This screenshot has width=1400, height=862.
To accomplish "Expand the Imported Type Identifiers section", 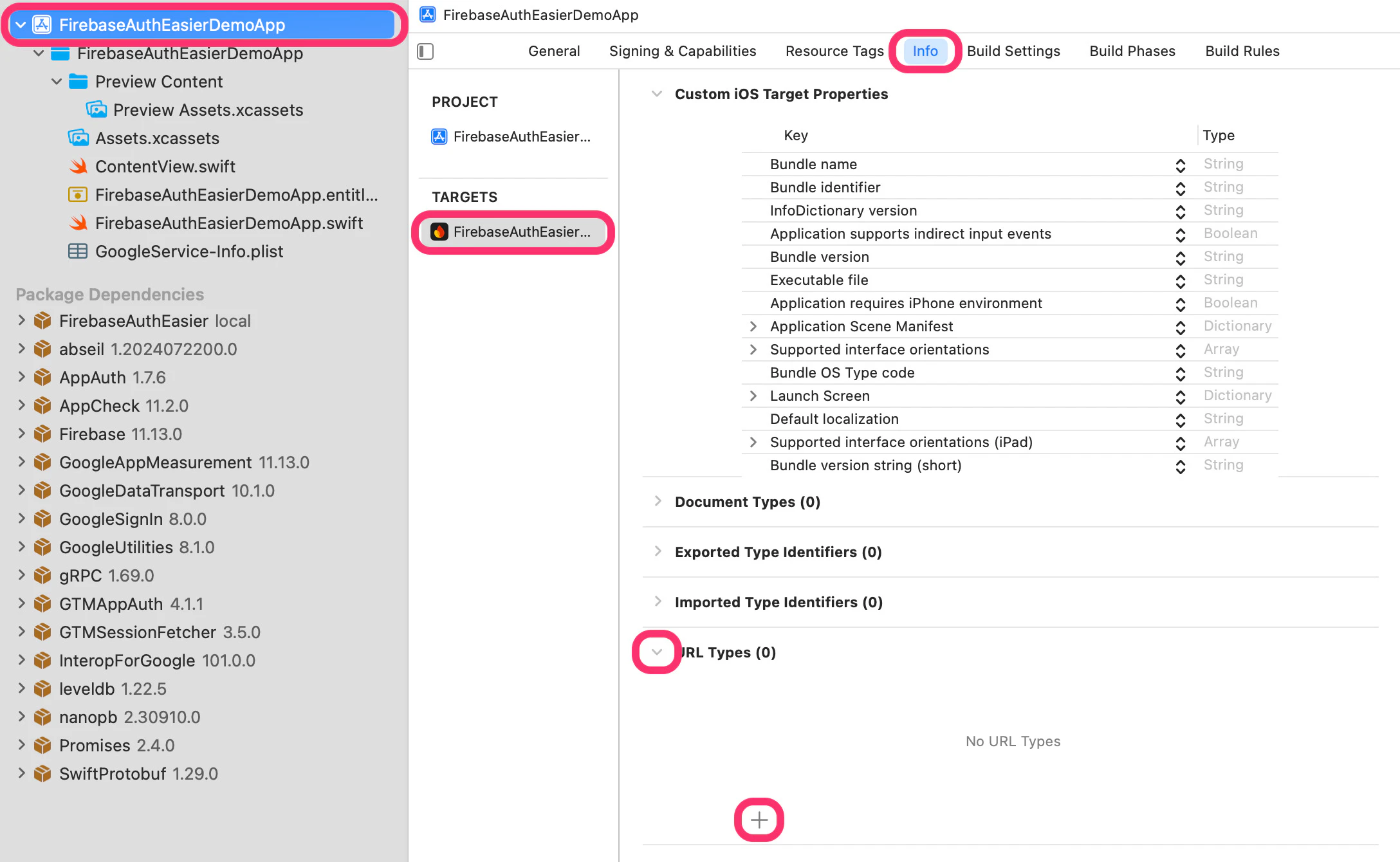I will point(658,601).
